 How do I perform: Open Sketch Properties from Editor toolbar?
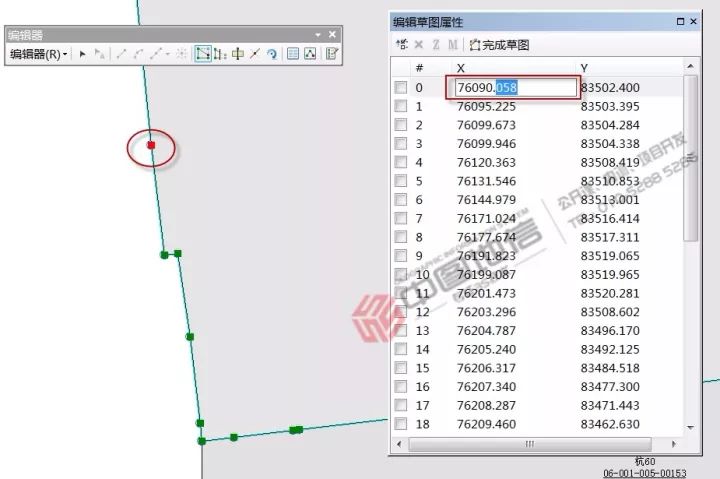[x=310, y=54]
